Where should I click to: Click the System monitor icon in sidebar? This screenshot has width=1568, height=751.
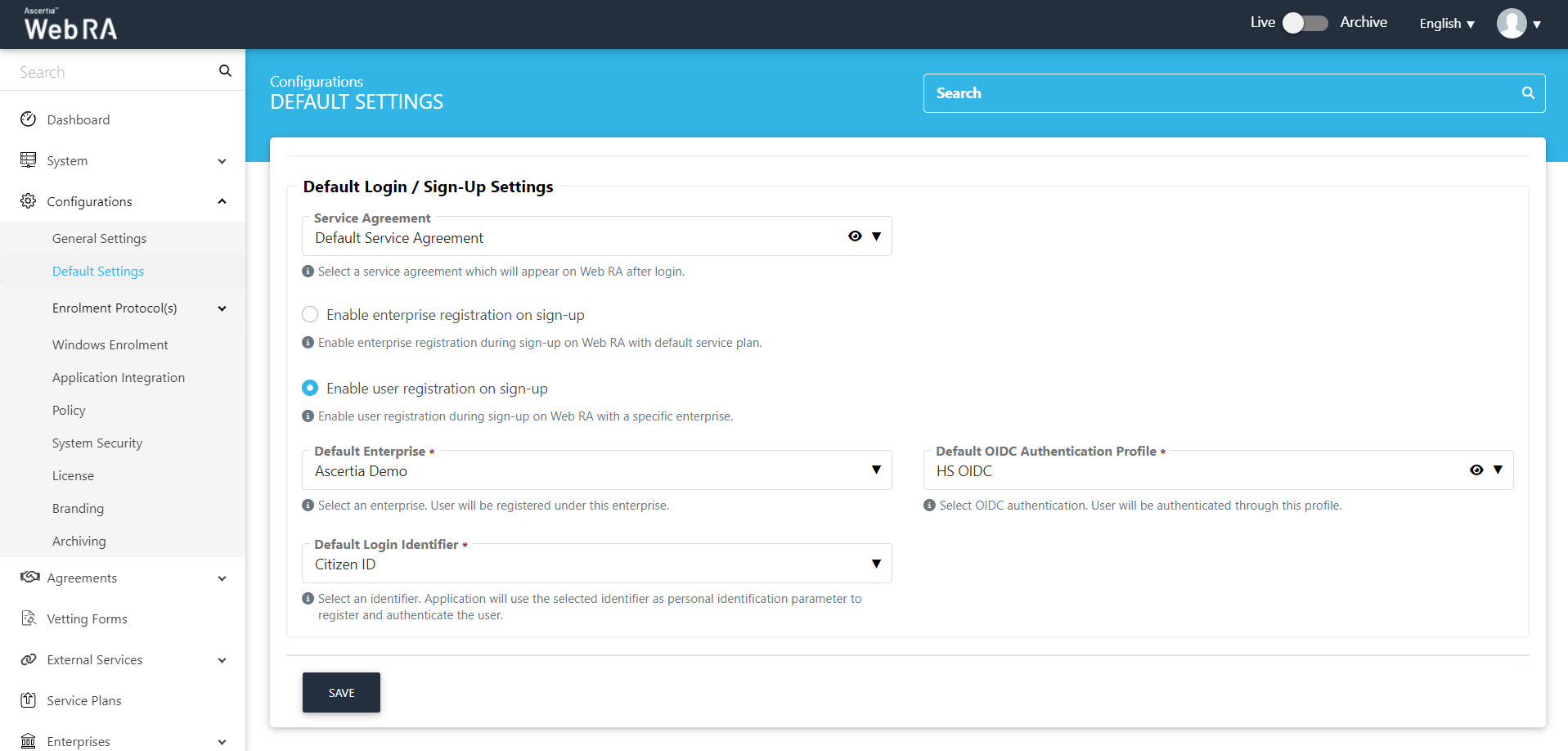pyautogui.click(x=29, y=160)
